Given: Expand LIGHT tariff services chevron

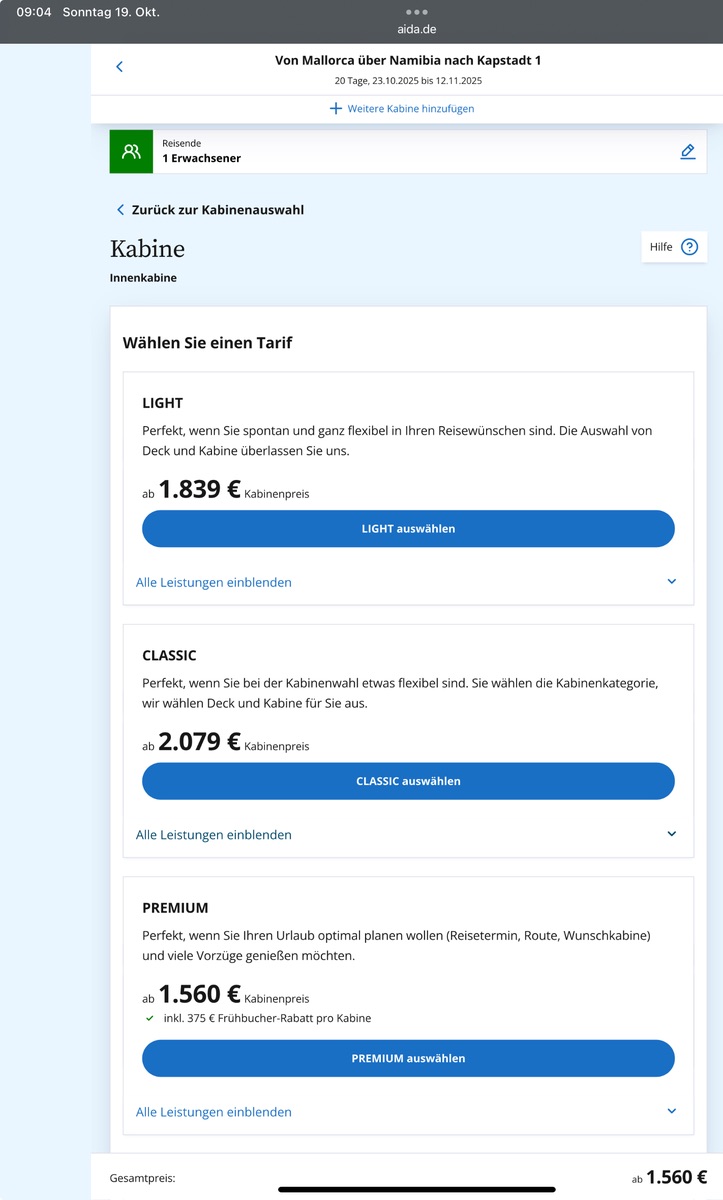Looking at the screenshot, I should pos(672,582).
